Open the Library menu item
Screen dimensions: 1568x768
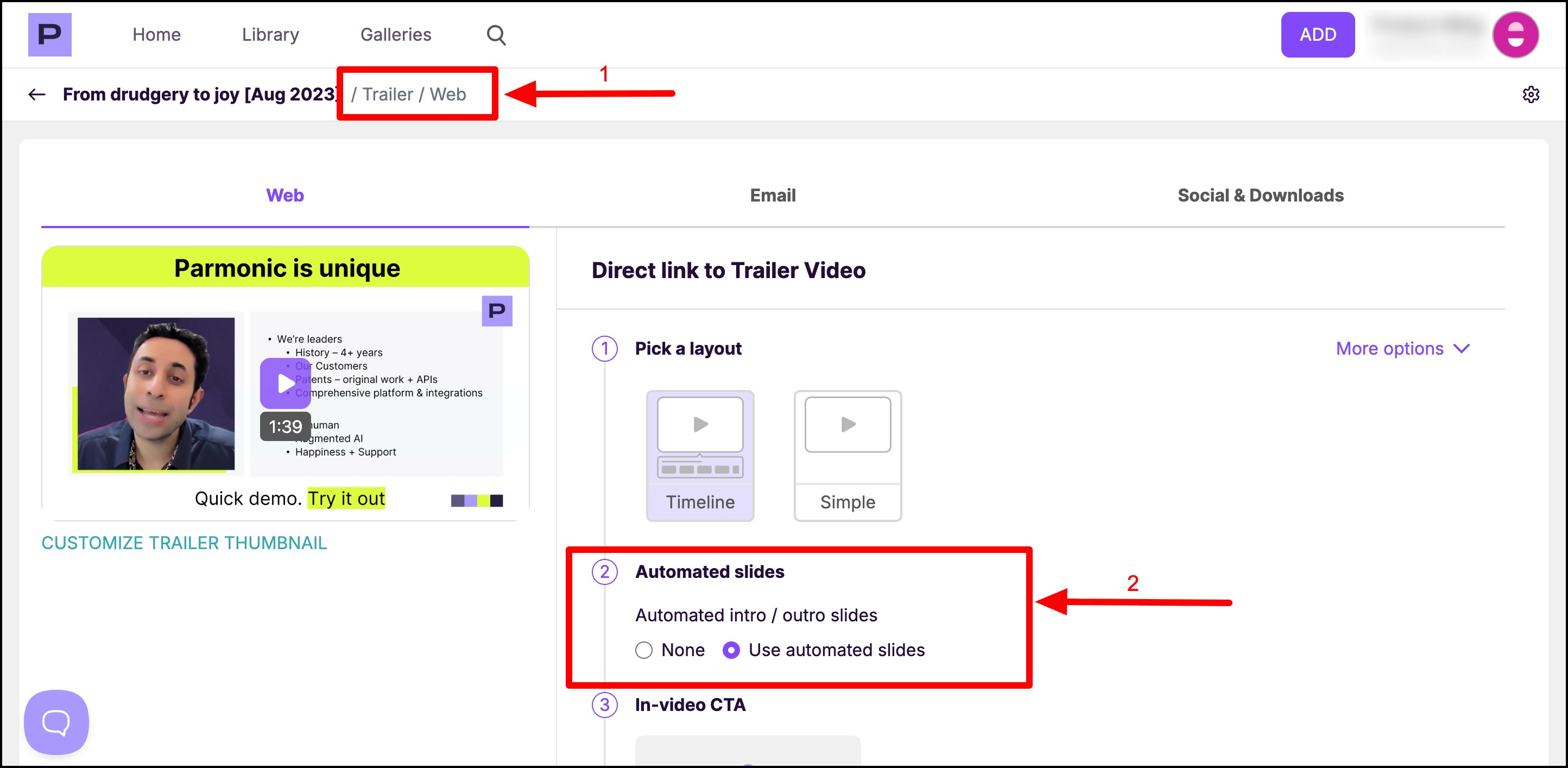pyautogui.click(x=270, y=35)
